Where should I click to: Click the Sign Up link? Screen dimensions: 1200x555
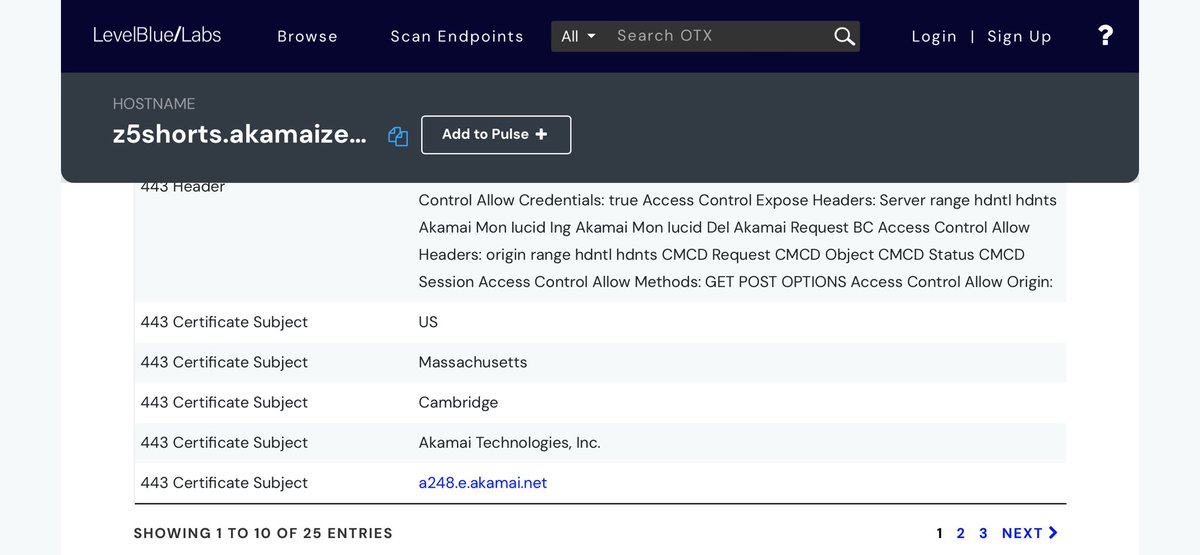(1019, 36)
